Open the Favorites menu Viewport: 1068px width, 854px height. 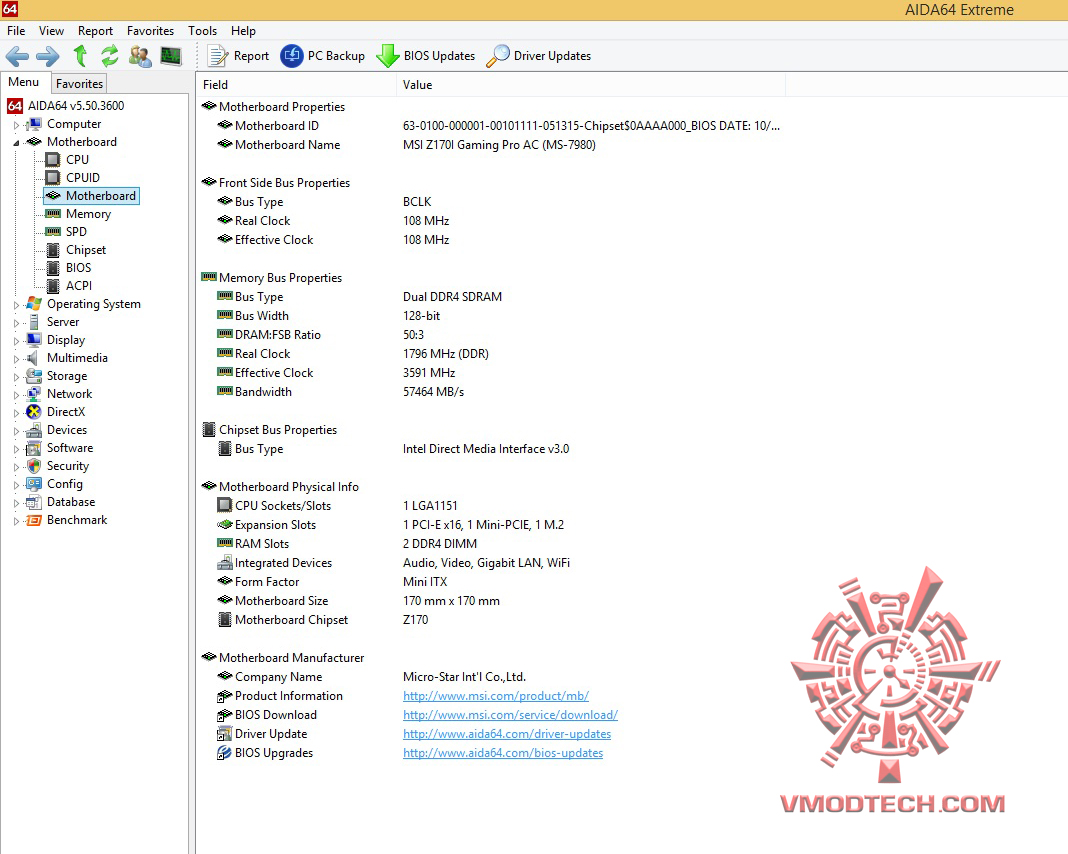[150, 31]
